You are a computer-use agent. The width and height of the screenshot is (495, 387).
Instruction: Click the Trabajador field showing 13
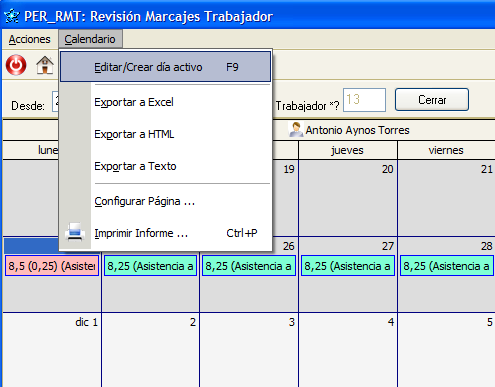click(x=364, y=100)
